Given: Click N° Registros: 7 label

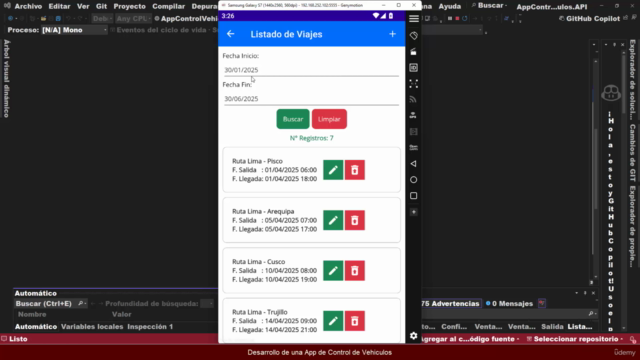Looking at the screenshot, I should click(x=311, y=138).
